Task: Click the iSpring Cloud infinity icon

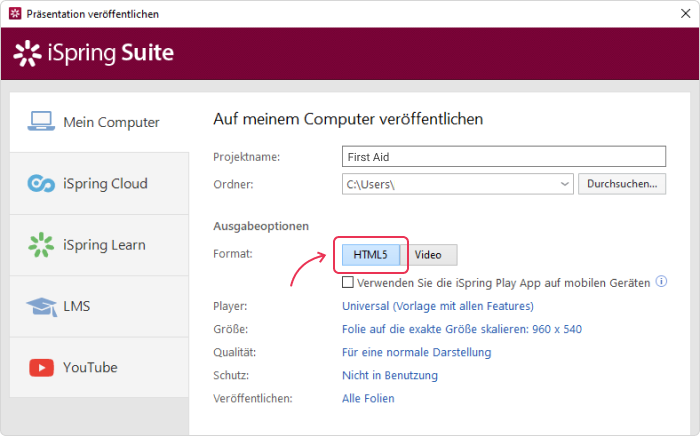Action: click(41, 183)
